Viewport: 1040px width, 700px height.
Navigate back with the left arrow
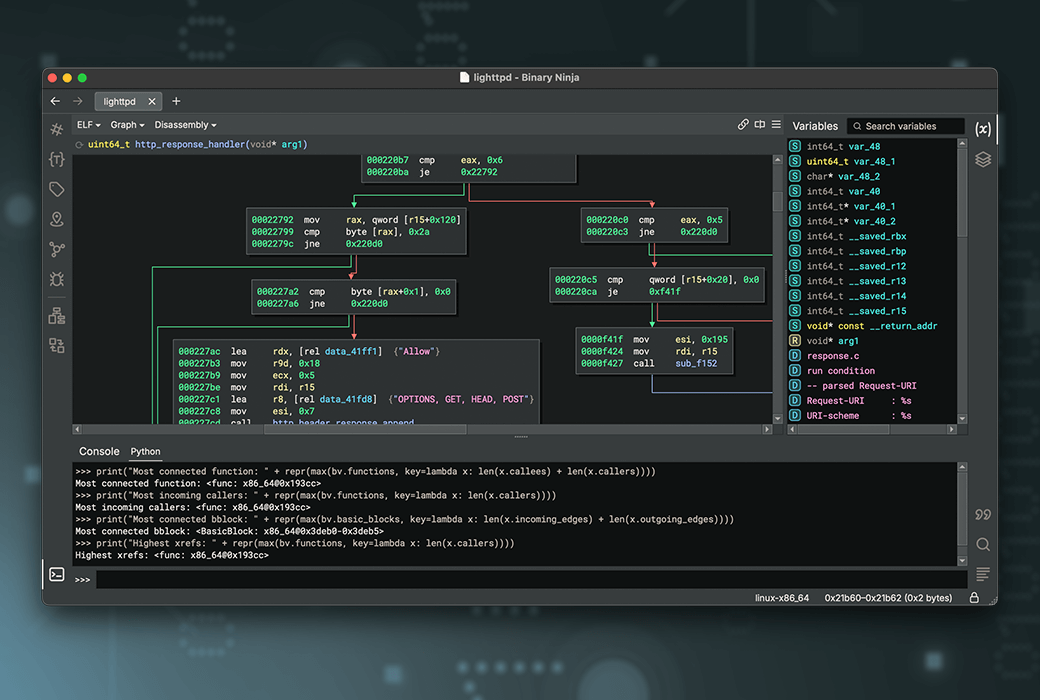pos(56,101)
